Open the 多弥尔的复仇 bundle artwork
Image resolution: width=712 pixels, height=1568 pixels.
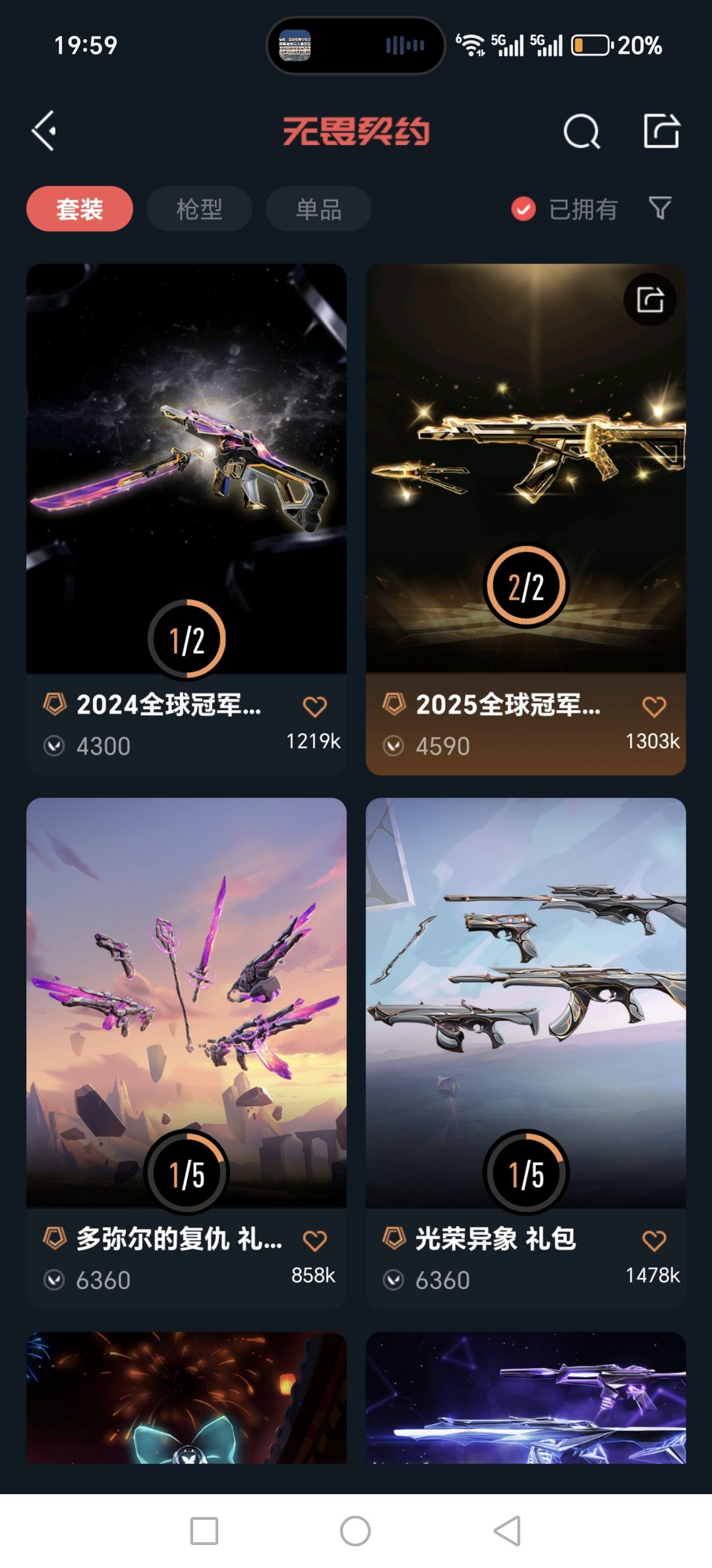187,1003
